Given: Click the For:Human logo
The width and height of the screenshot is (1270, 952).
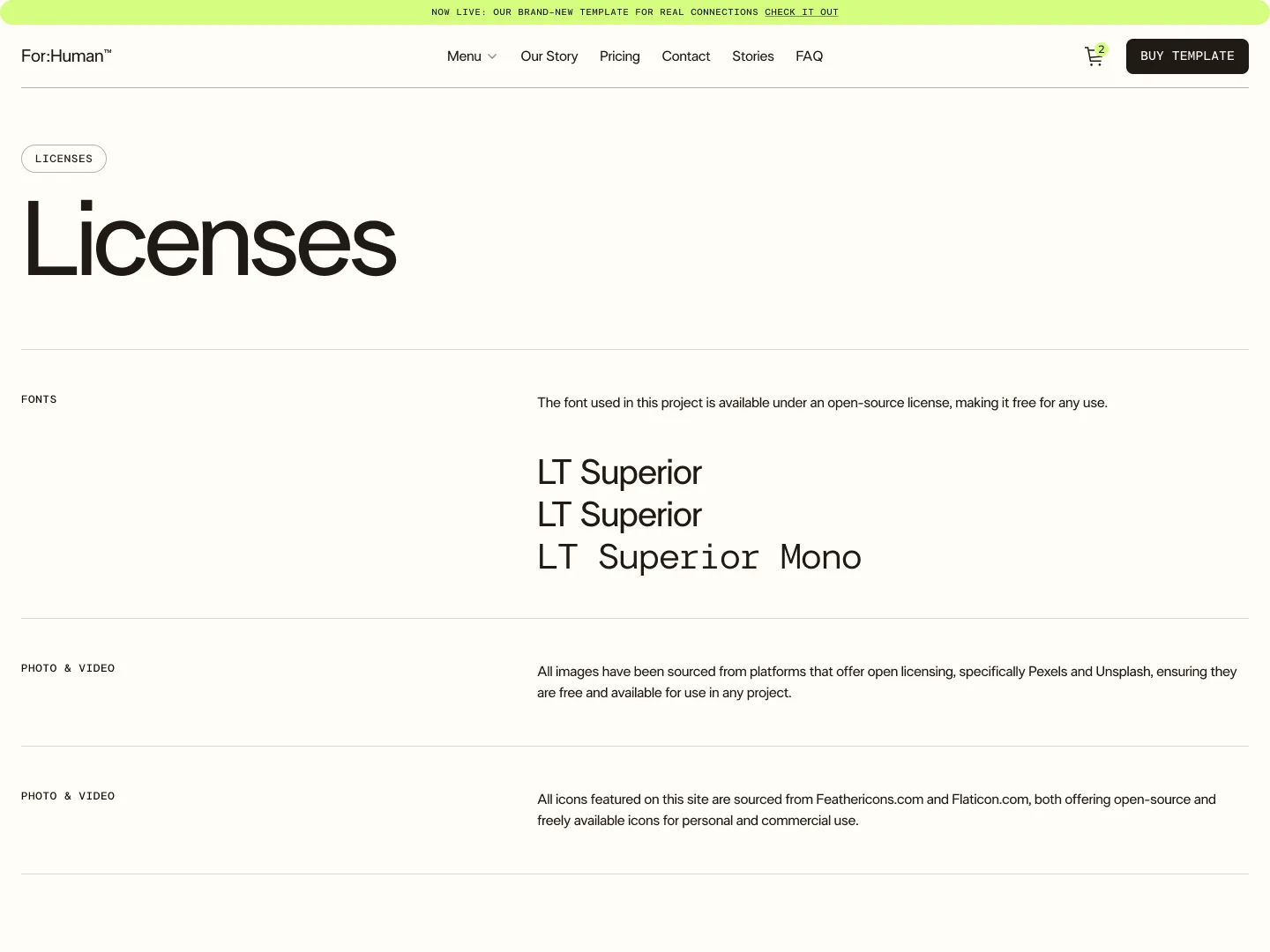Looking at the screenshot, I should [x=66, y=56].
